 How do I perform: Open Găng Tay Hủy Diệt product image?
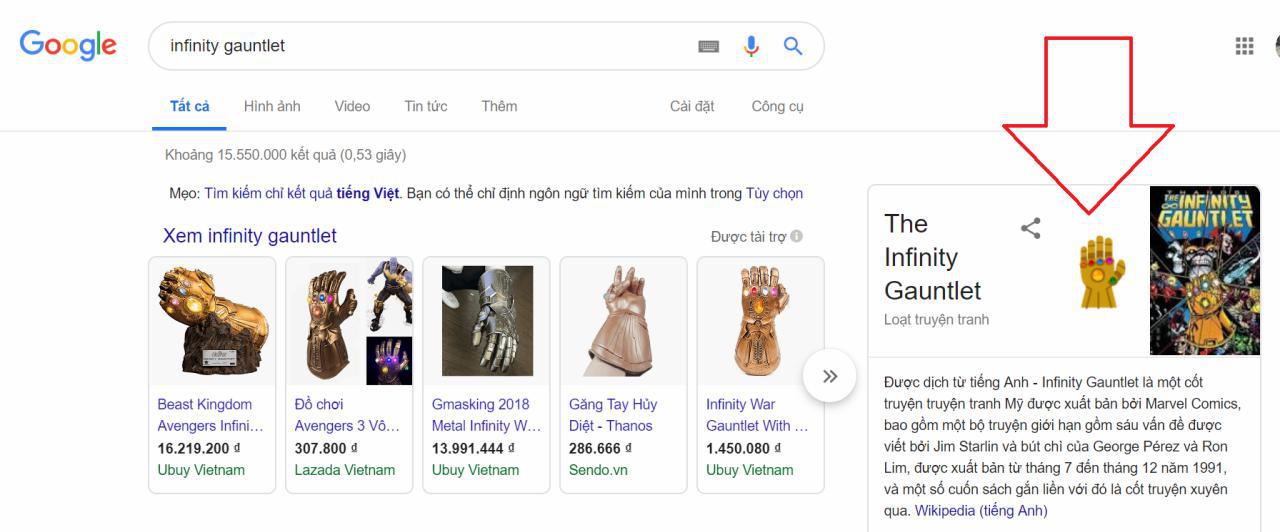[x=624, y=321]
